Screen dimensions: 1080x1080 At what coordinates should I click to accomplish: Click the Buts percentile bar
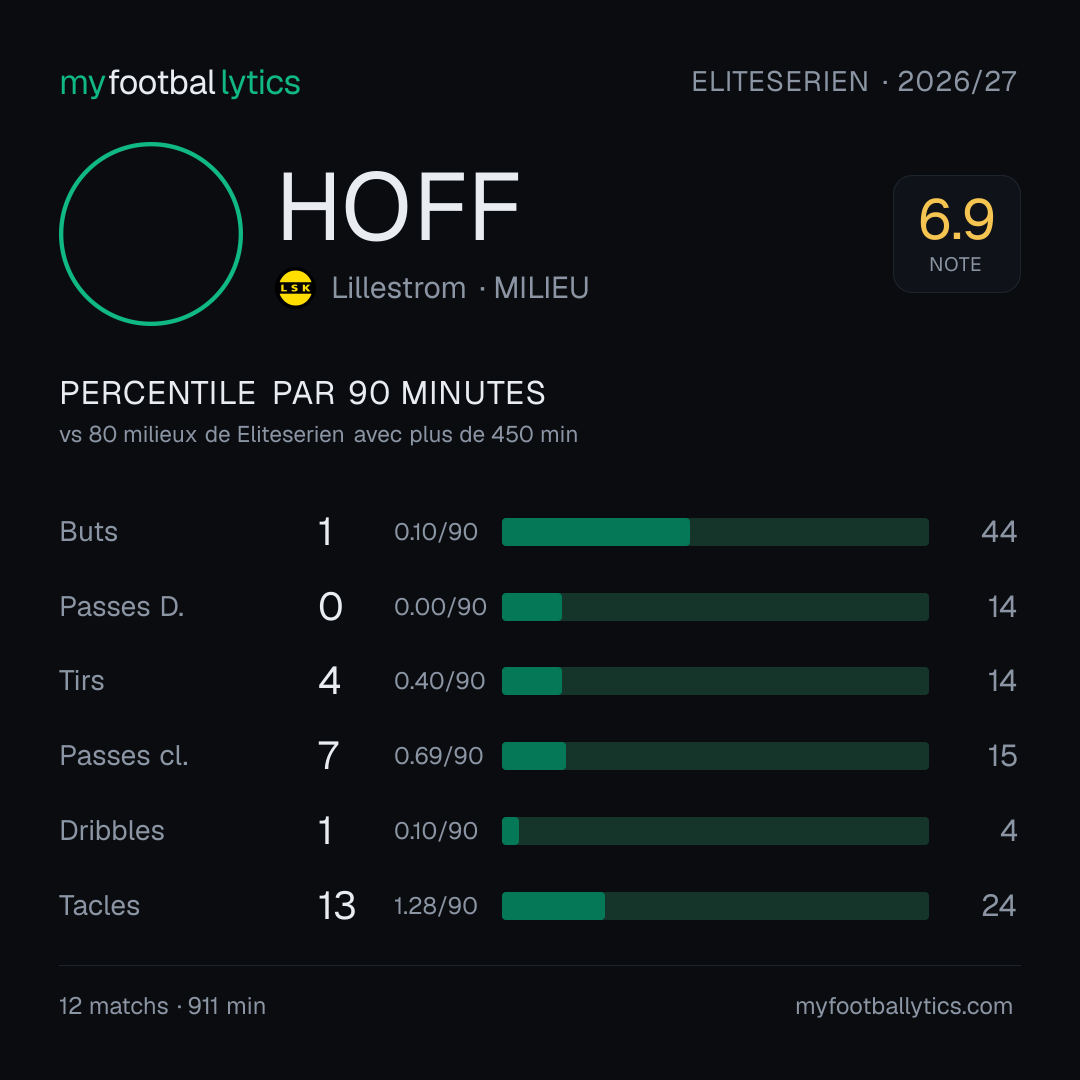(715, 532)
